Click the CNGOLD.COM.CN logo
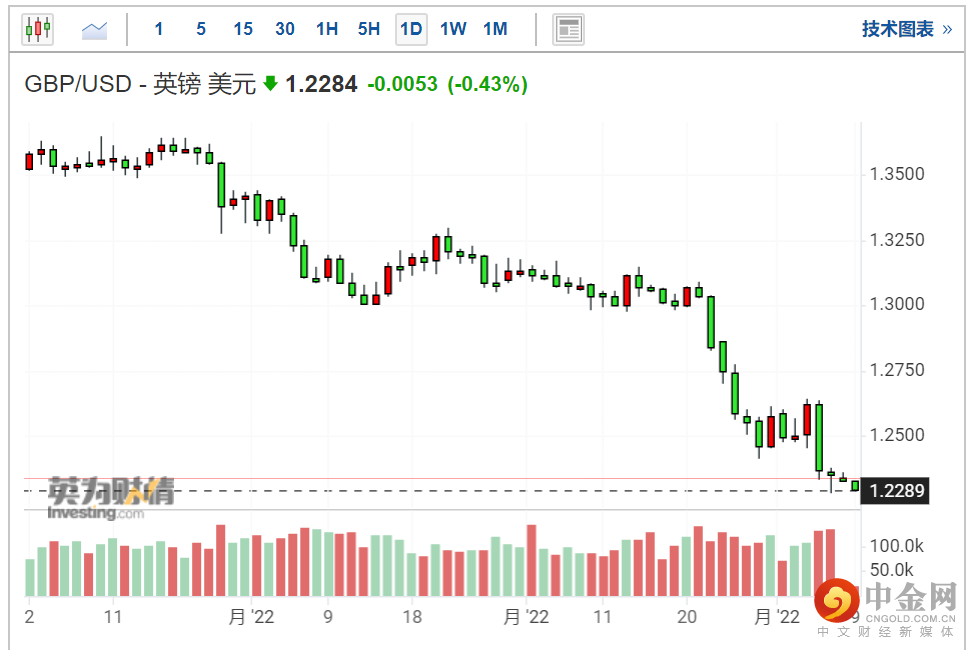 tap(885, 606)
